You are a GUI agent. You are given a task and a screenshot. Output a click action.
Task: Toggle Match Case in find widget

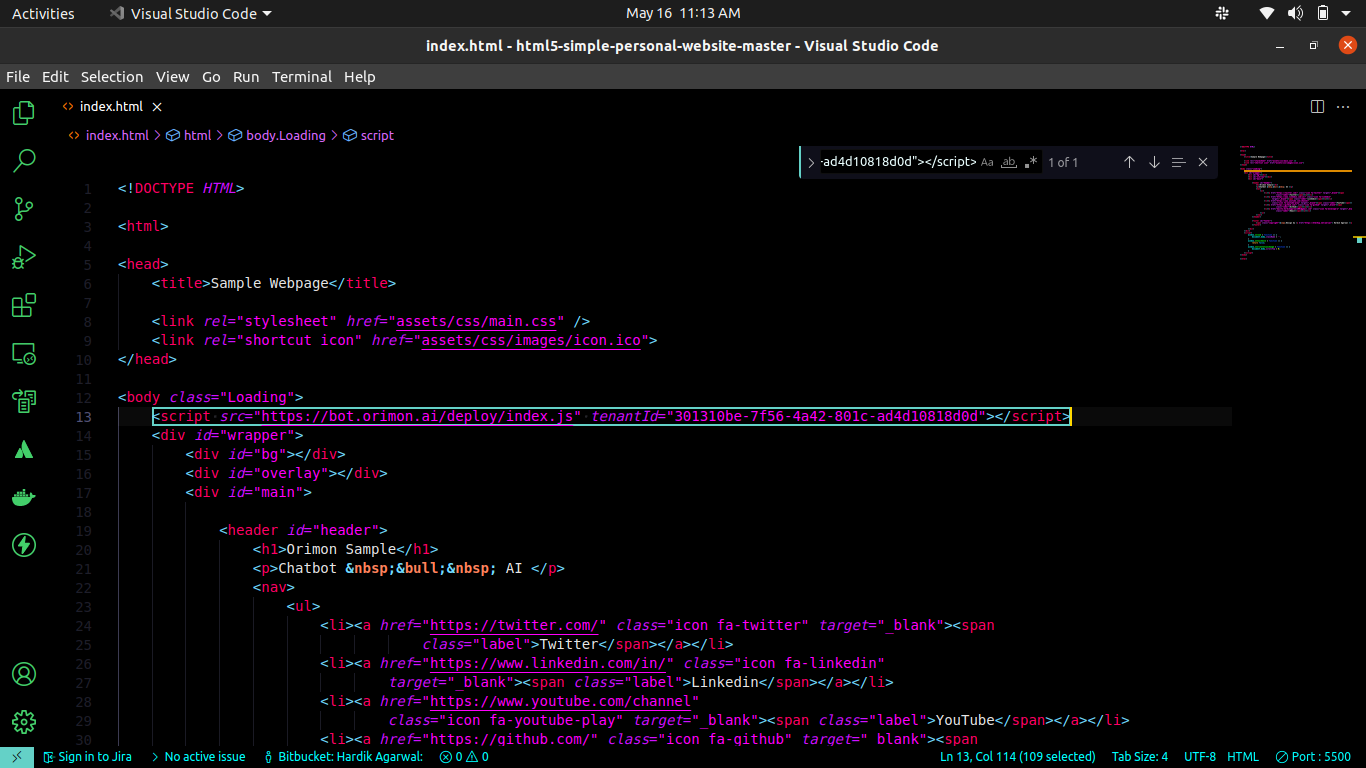tap(987, 162)
